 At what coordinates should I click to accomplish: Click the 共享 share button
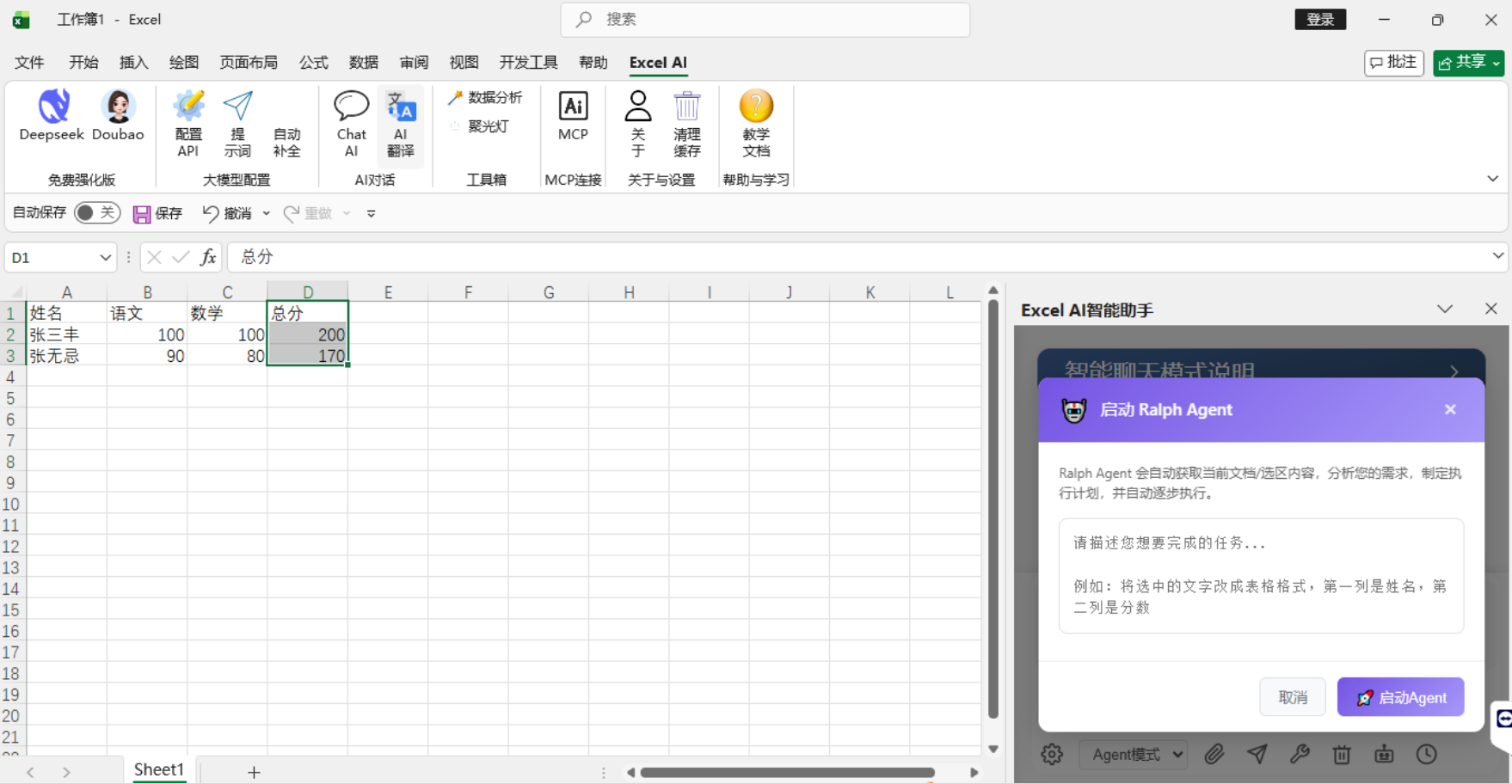1468,63
